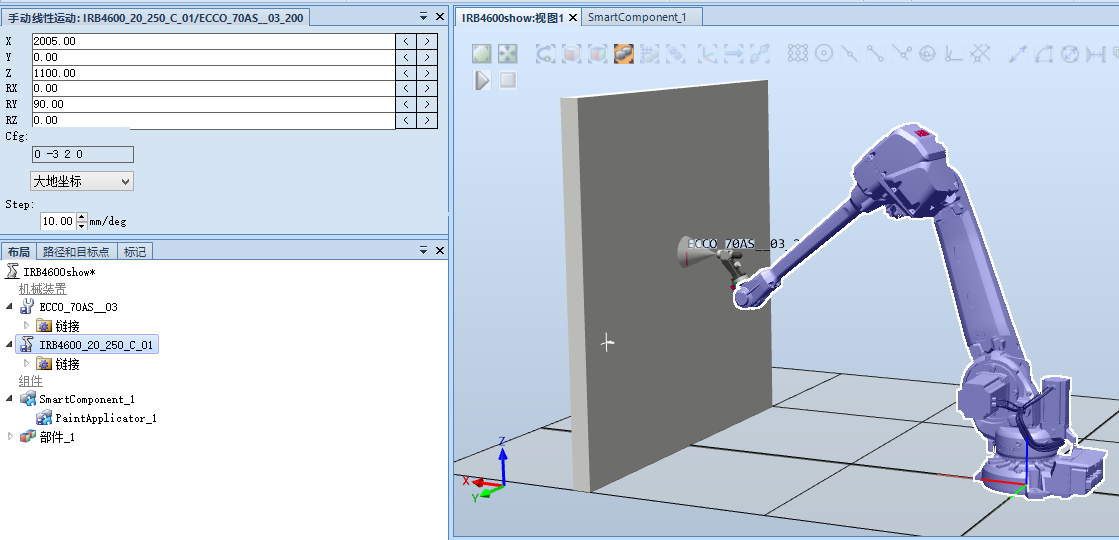This screenshot has width=1119, height=540.
Task: Close the IRB4600show:视图1 tab
Action: (572, 17)
